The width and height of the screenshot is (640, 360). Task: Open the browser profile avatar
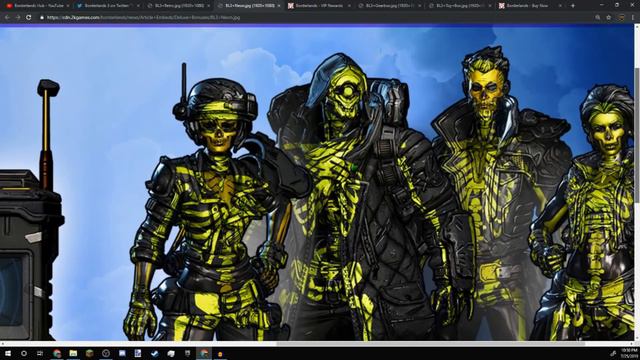point(621,18)
